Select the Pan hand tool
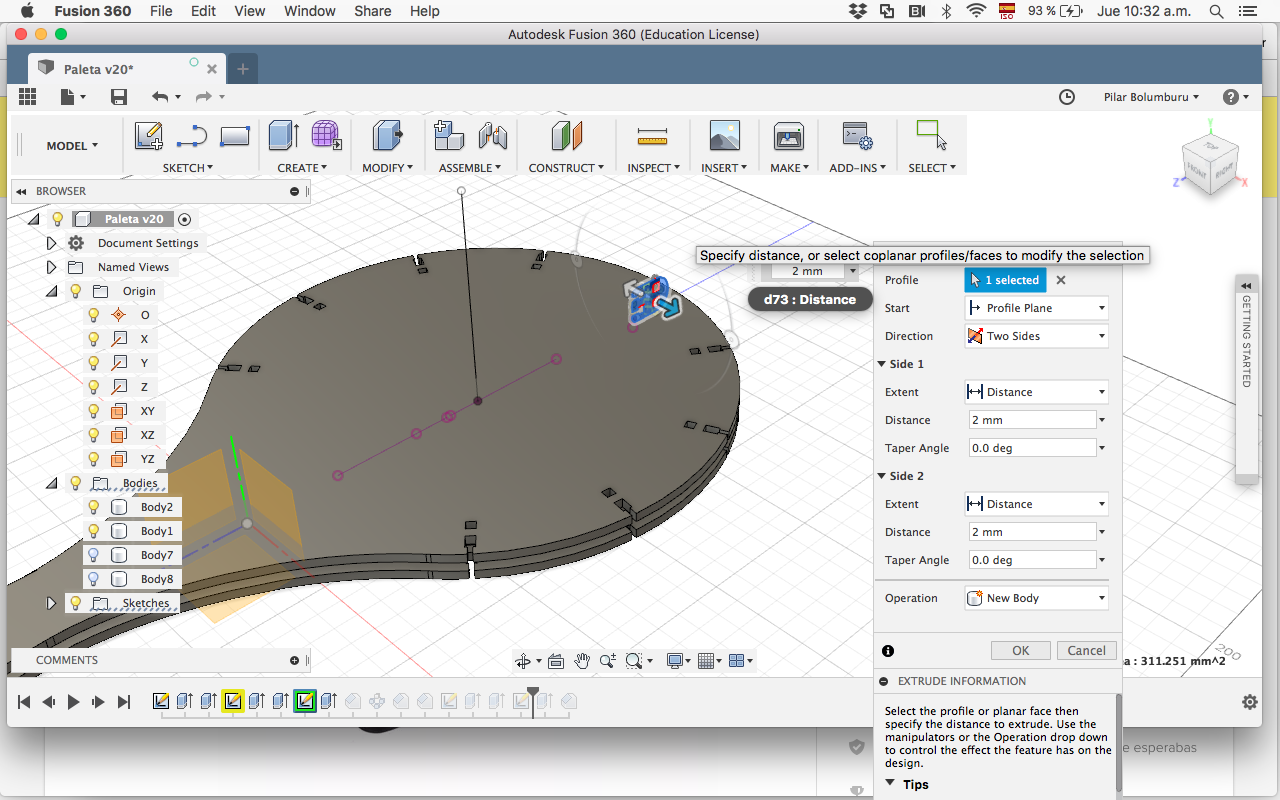 tap(582, 661)
